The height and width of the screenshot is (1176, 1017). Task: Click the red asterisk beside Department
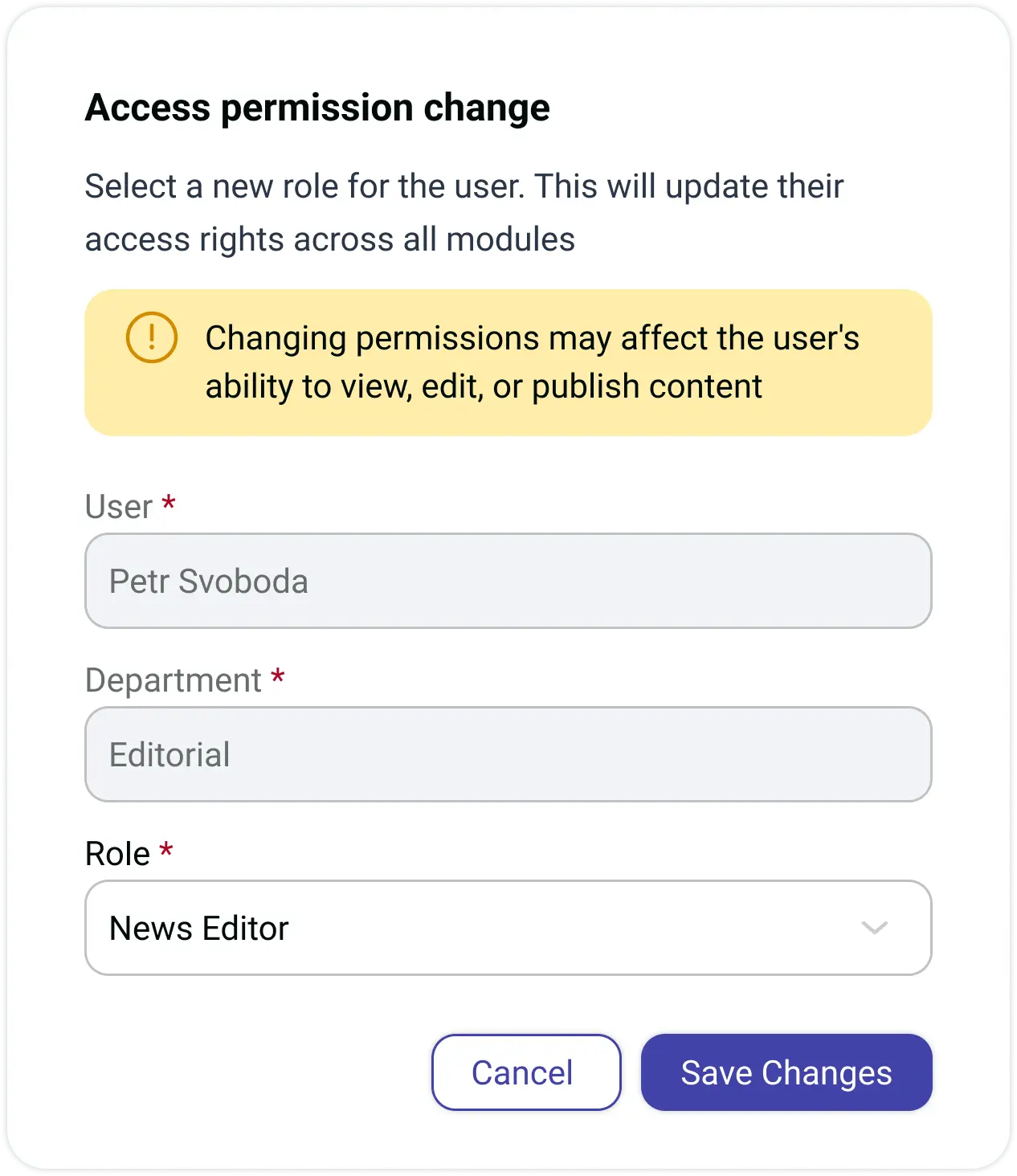[x=278, y=678]
